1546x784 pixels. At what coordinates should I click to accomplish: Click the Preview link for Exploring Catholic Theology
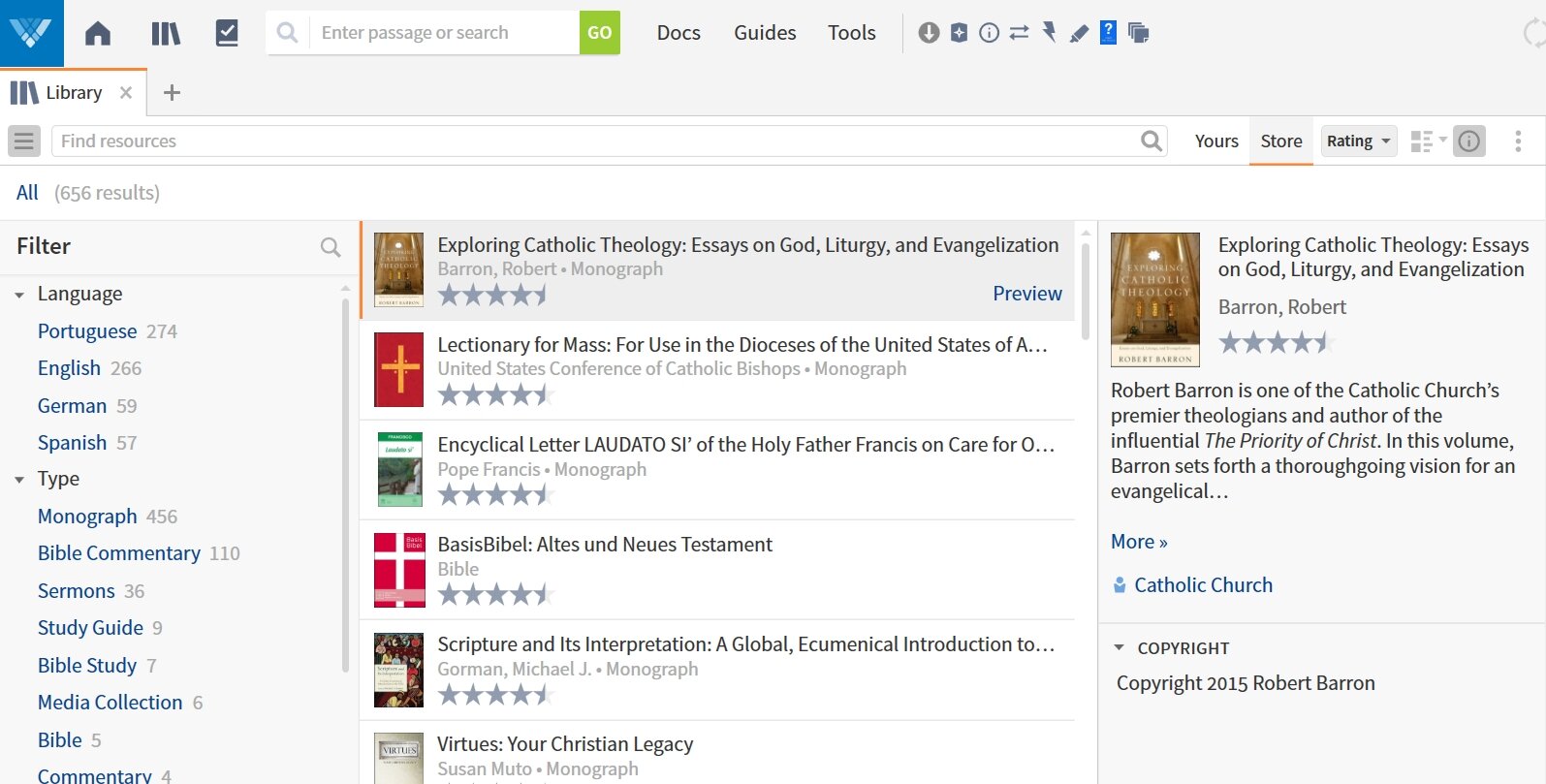(x=1027, y=294)
